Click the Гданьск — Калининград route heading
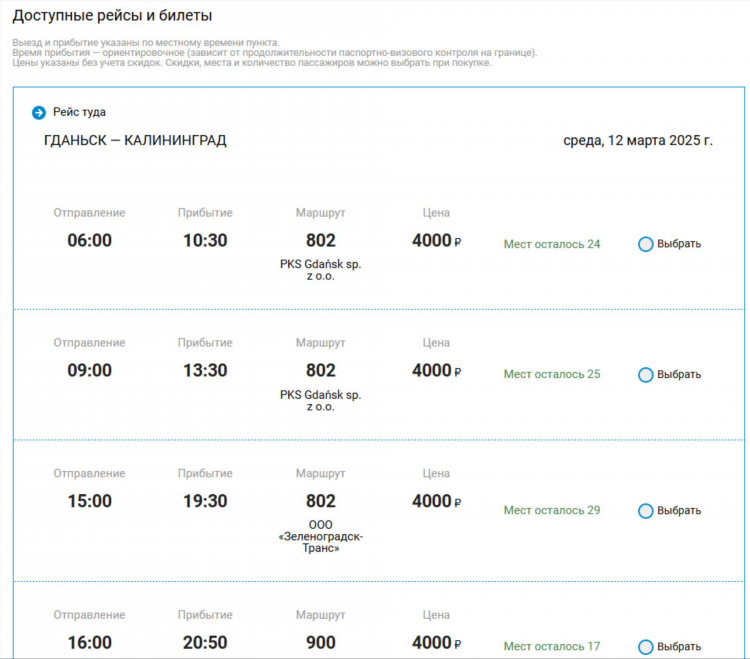This screenshot has width=750, height=659. point(135,140)
